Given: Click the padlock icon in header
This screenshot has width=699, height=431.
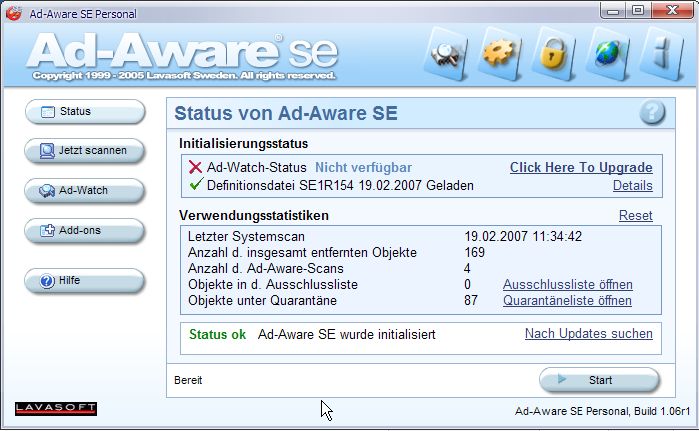Looking at the screenshot, I should coord(553,54).
